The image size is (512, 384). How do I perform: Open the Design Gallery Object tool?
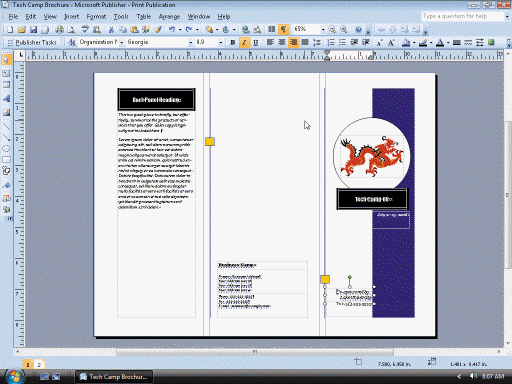coord(6,198)
